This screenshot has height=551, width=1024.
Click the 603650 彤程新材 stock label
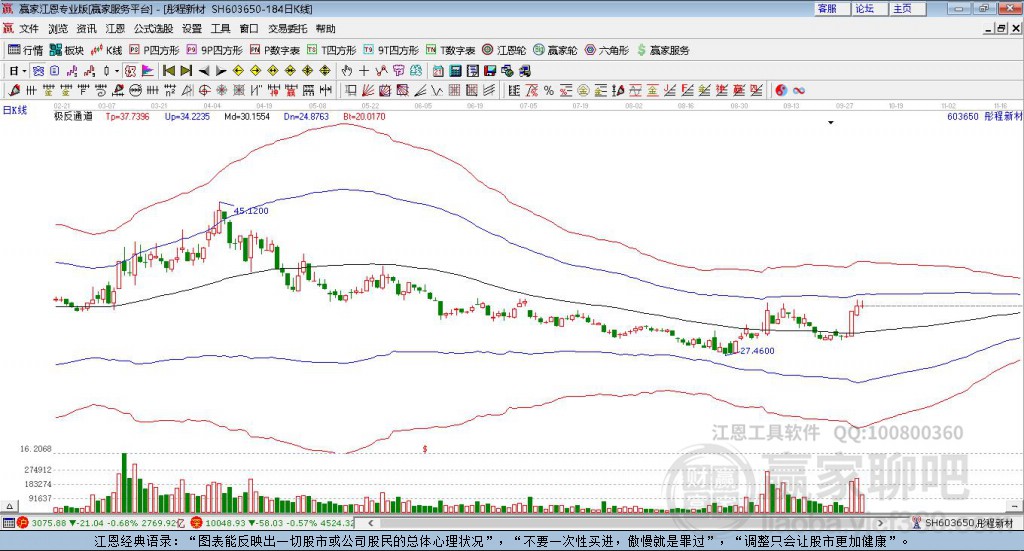pyautogui.click(x=984, y=116)
